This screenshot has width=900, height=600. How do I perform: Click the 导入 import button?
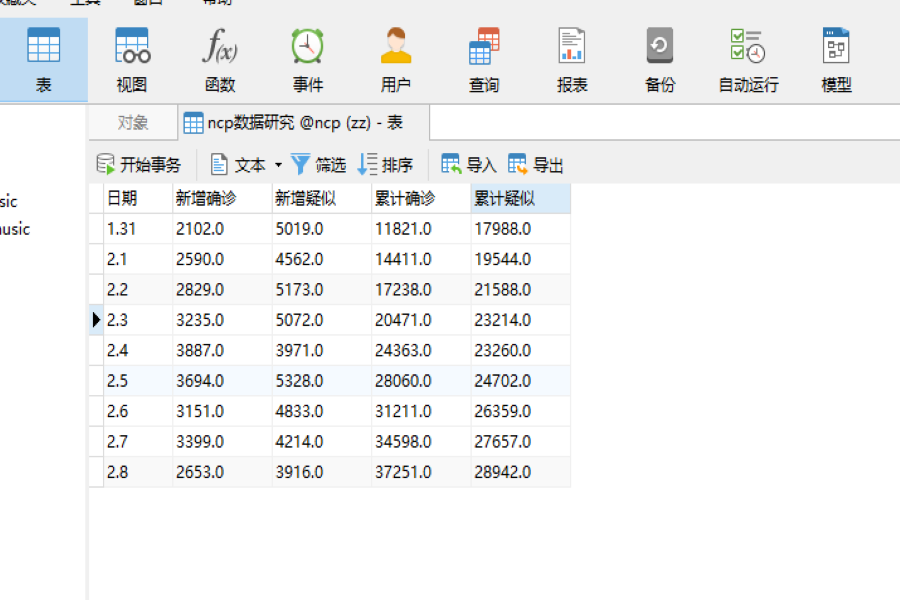click(469, 165)
